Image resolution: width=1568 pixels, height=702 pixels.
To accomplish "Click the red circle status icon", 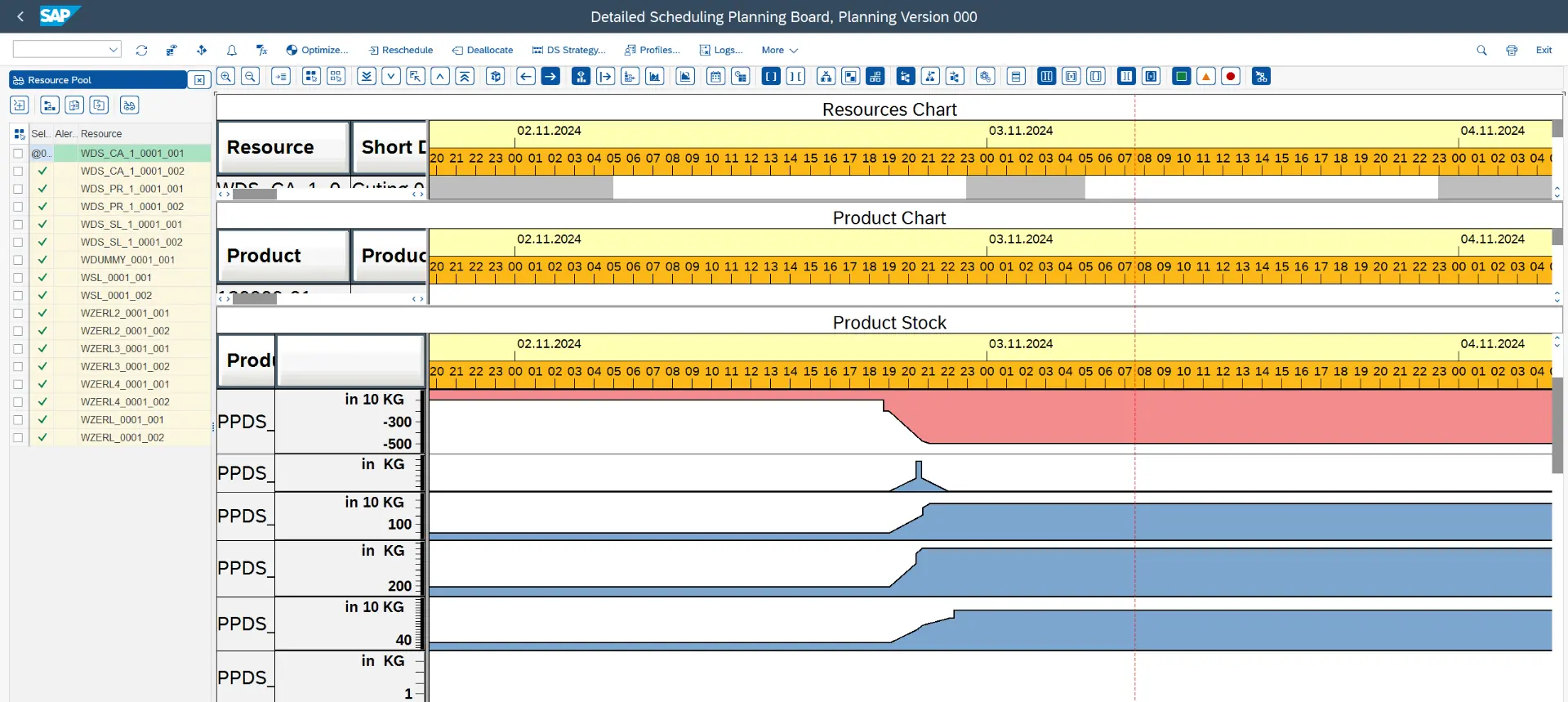I will pos(1230,76).
